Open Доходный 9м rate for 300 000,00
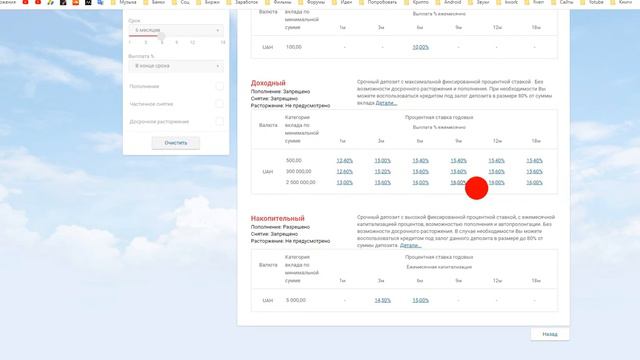 click(x=458, y=172)
